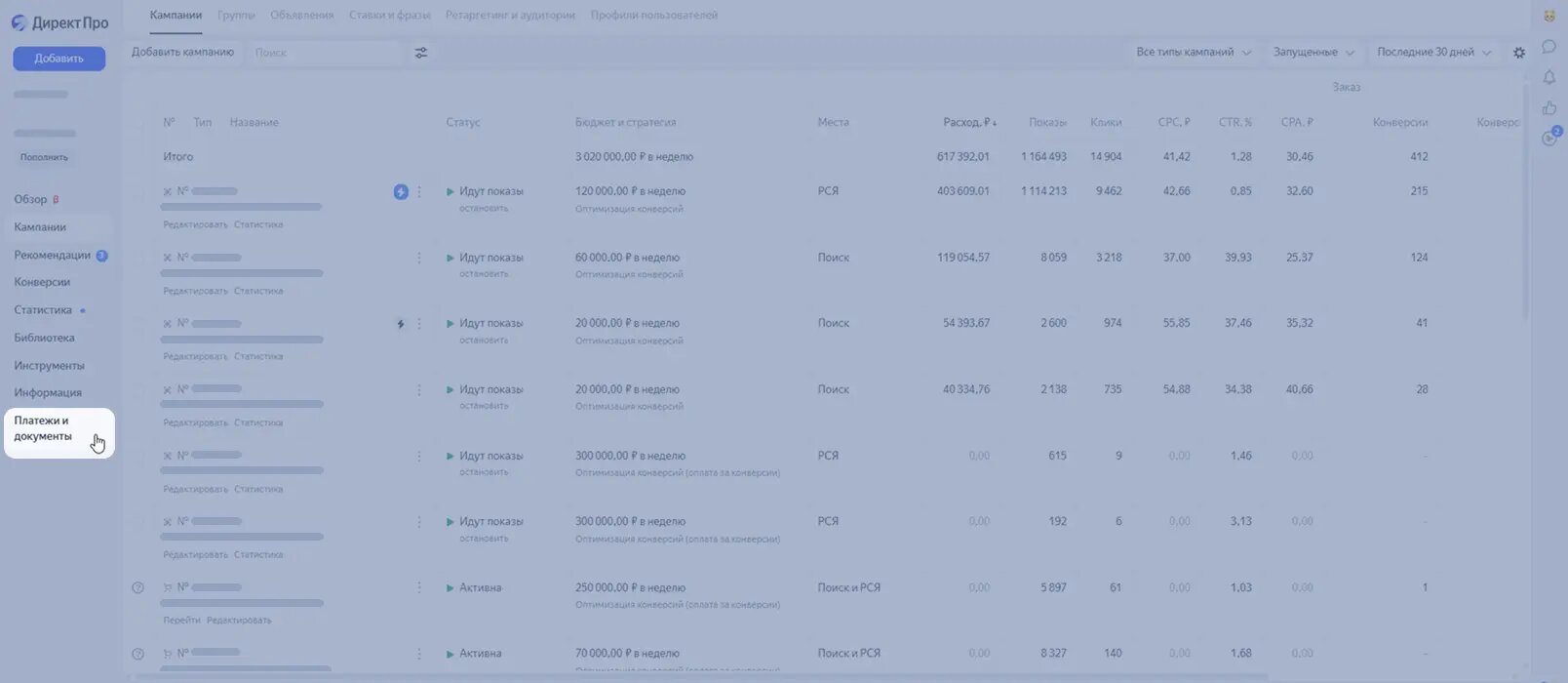Image resolution: width=1568 pixels, height=683 pixels.
Task: Click Статистика link under the 60 000,00 ₽ campaign
Action: pos(258,291)
